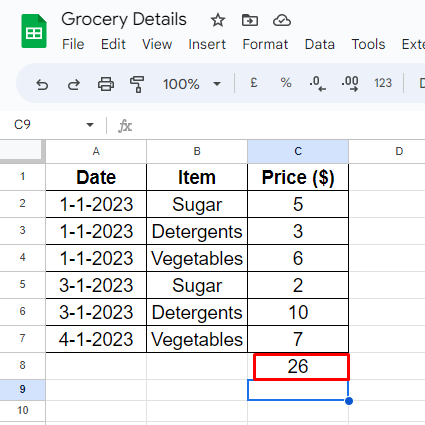Star the Grocery Details document

point(218,20)
